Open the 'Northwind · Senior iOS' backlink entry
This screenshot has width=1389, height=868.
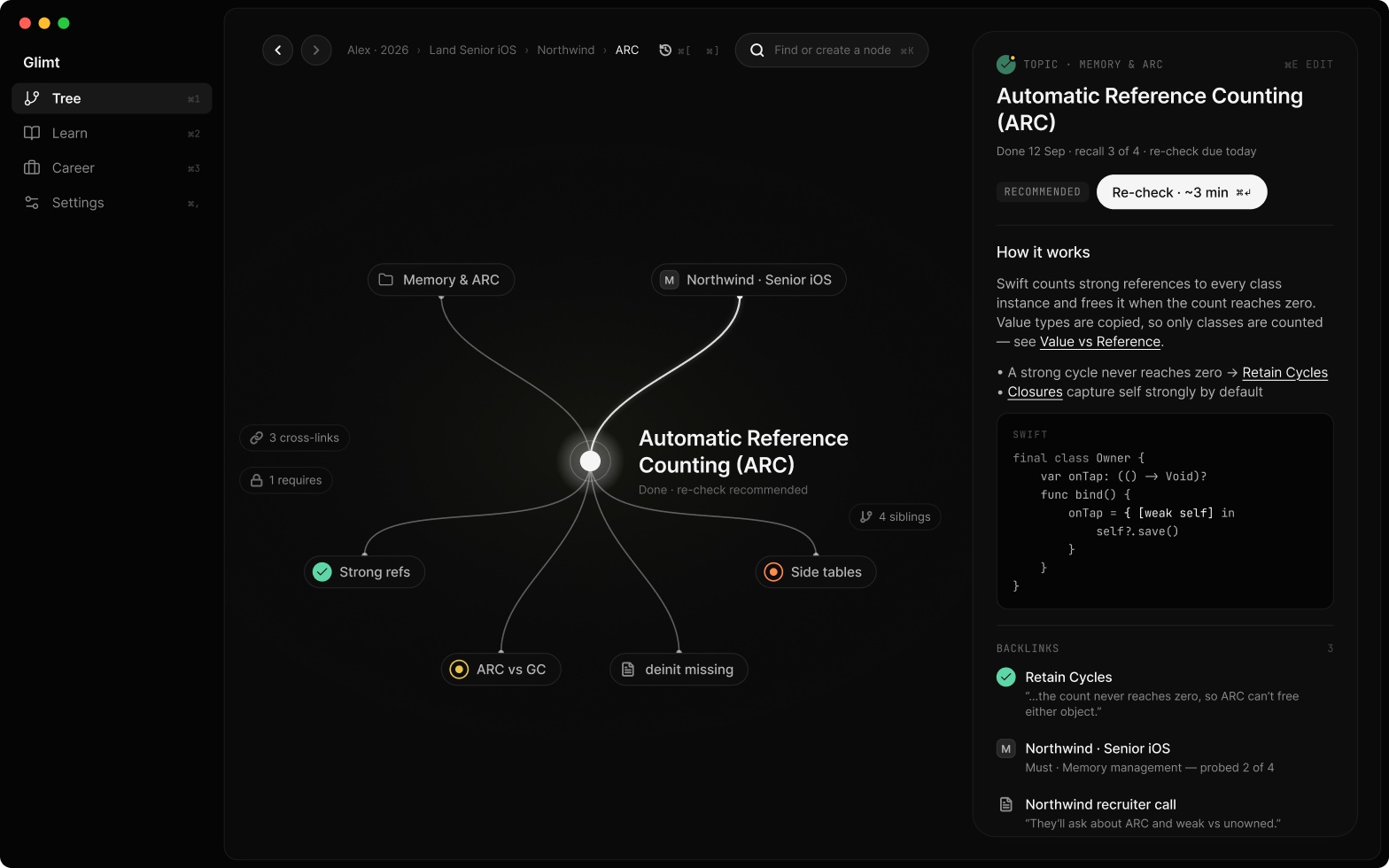click(1165, 757)
